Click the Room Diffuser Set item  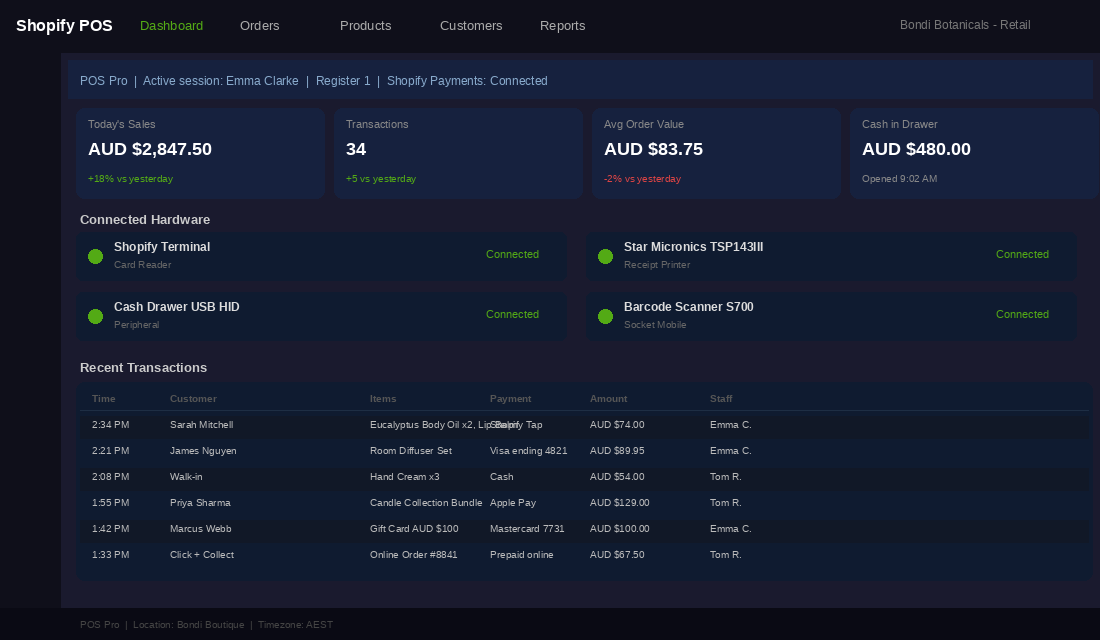tap(410, 451)
